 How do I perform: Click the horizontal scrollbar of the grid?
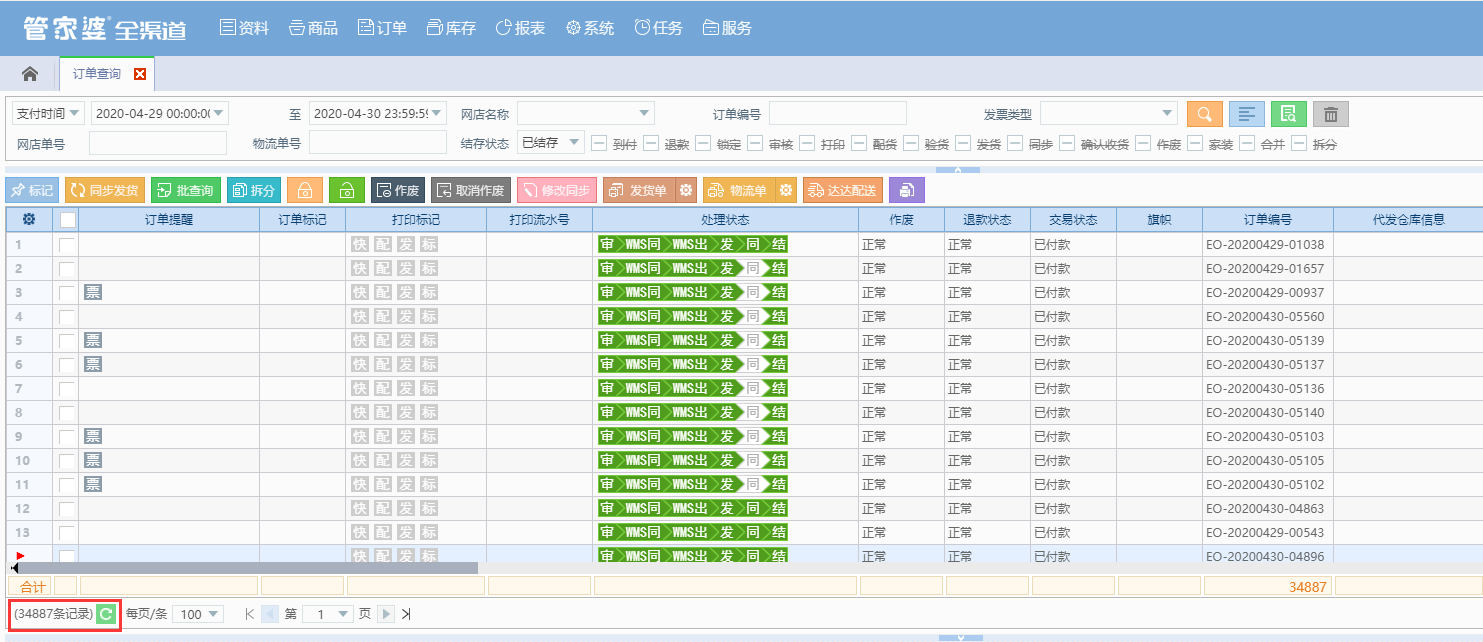coord(248,568)
